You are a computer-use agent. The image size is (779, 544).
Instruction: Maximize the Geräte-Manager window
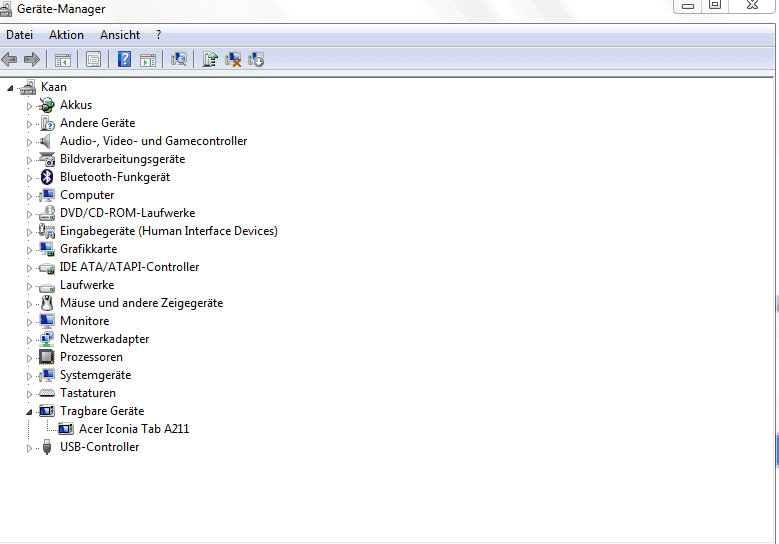(x=715, y=5)
